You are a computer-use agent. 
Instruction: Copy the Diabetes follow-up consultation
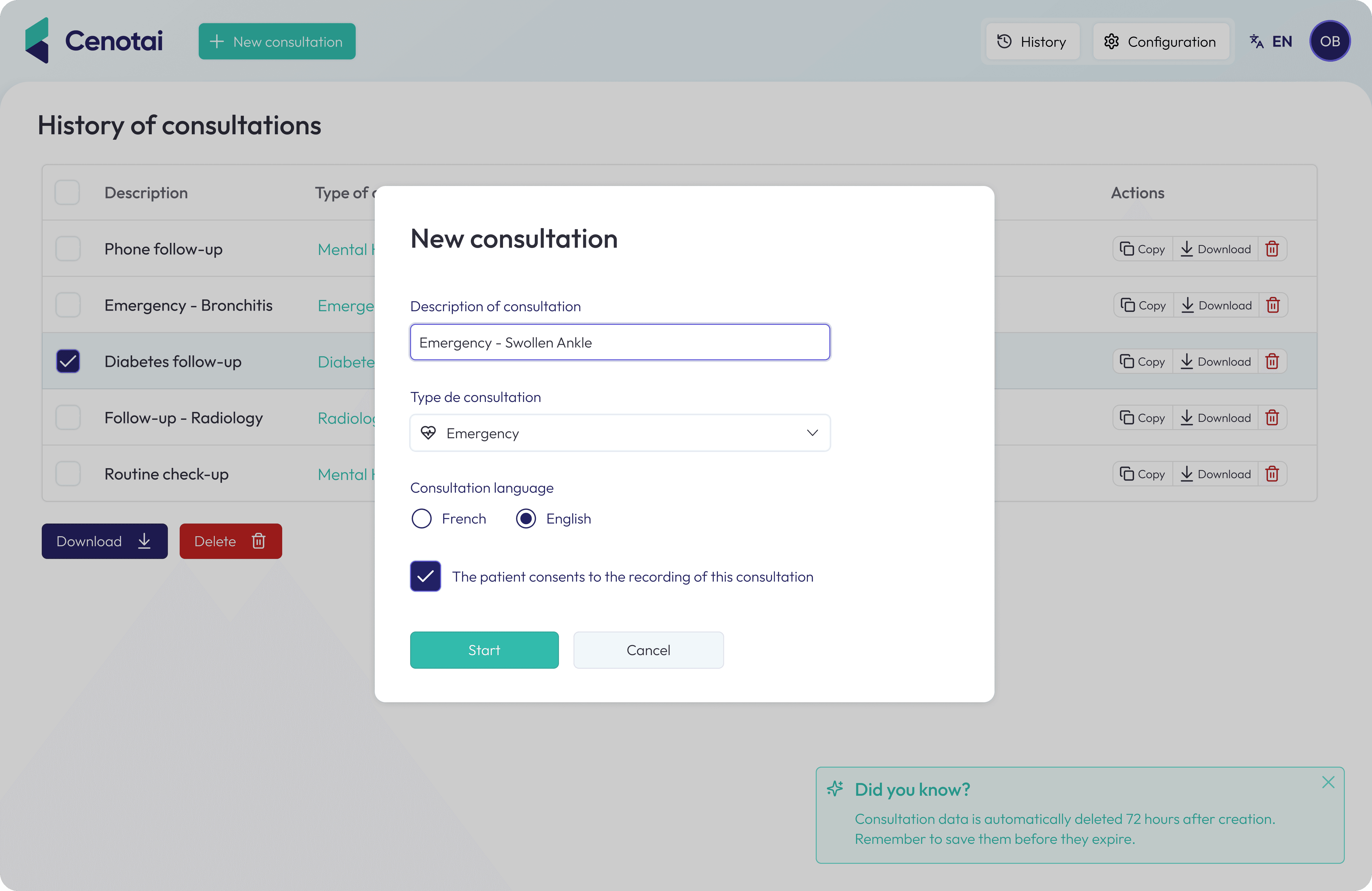pyautogui.click(x=1142, y=361)
